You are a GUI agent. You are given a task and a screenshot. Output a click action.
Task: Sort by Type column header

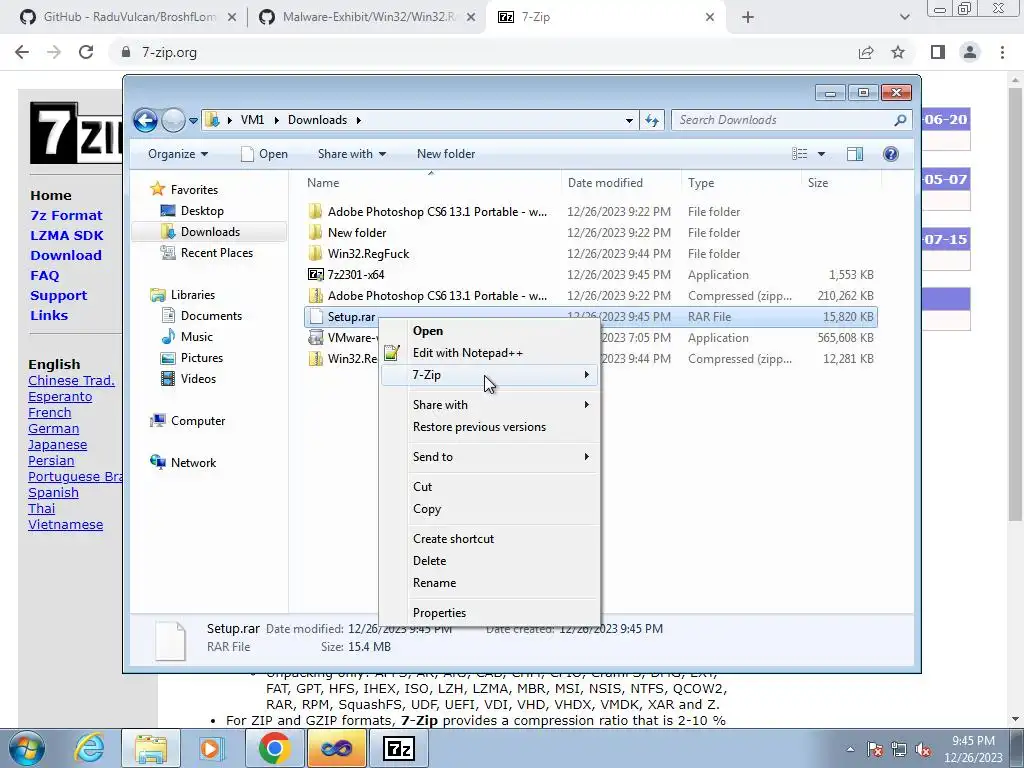tap(701, 183)
